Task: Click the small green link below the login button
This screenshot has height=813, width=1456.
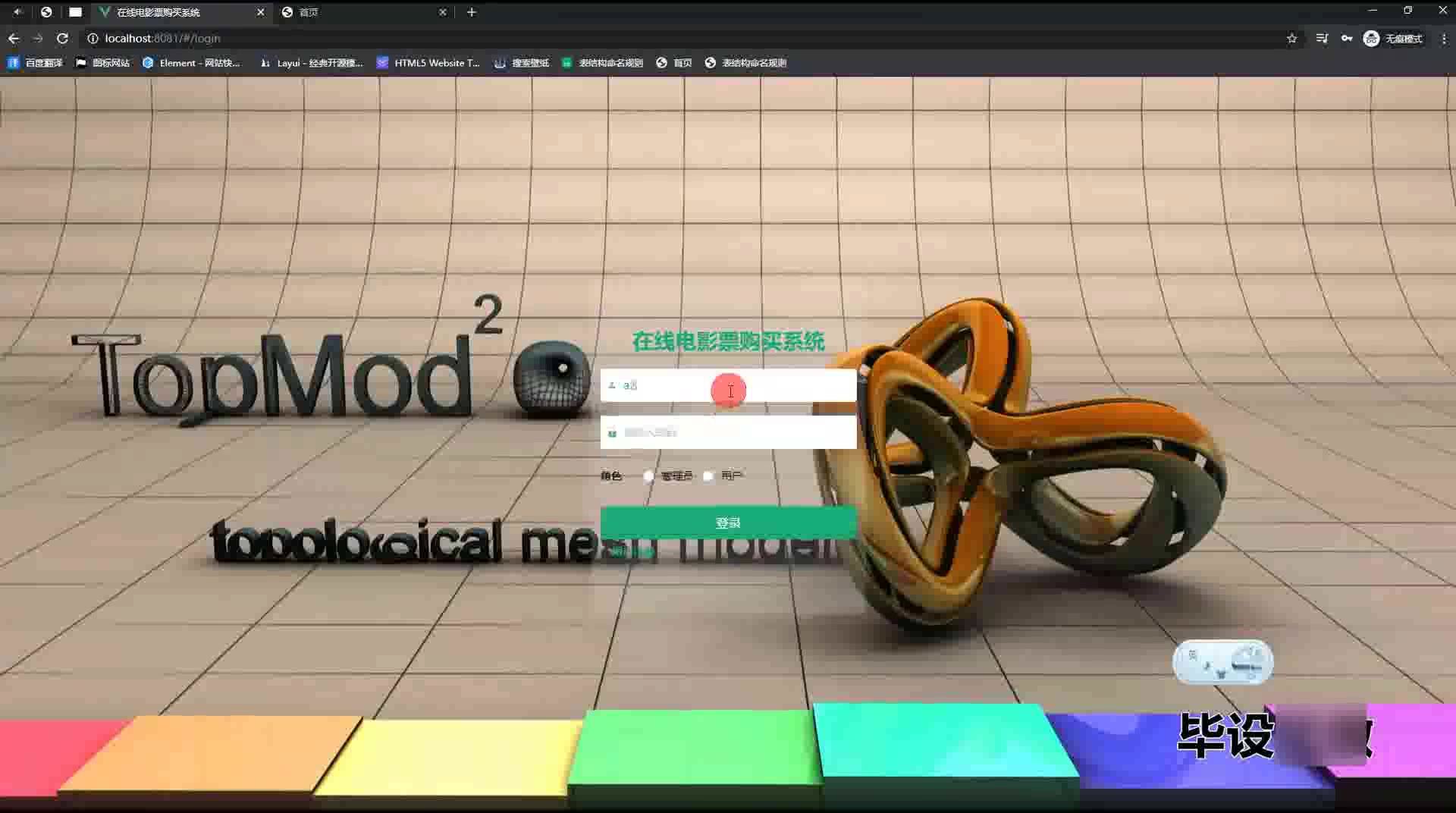Action: coord(631,551)
